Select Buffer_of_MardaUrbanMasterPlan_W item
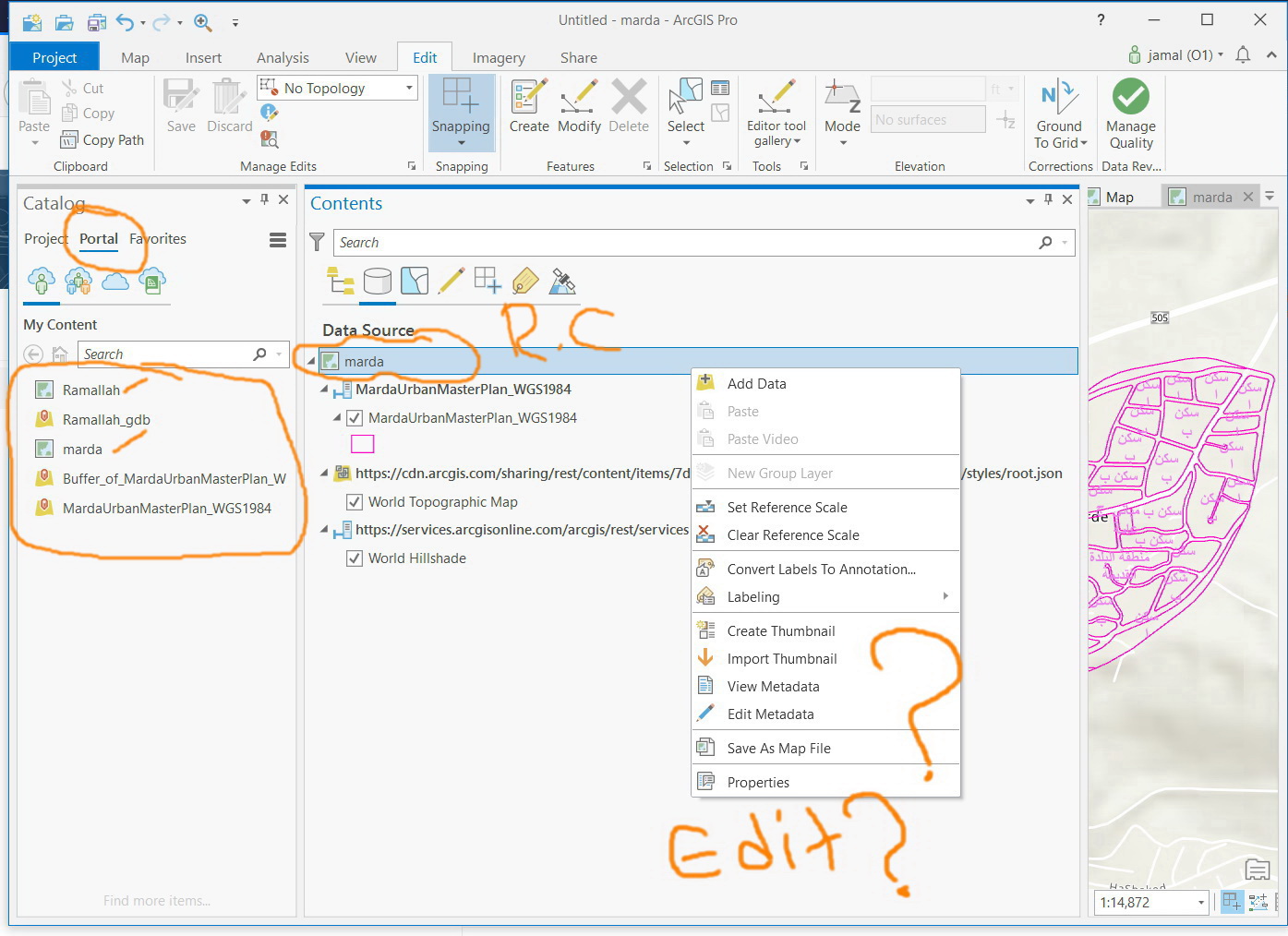The image size is (1288, 936). coord(161,478)
